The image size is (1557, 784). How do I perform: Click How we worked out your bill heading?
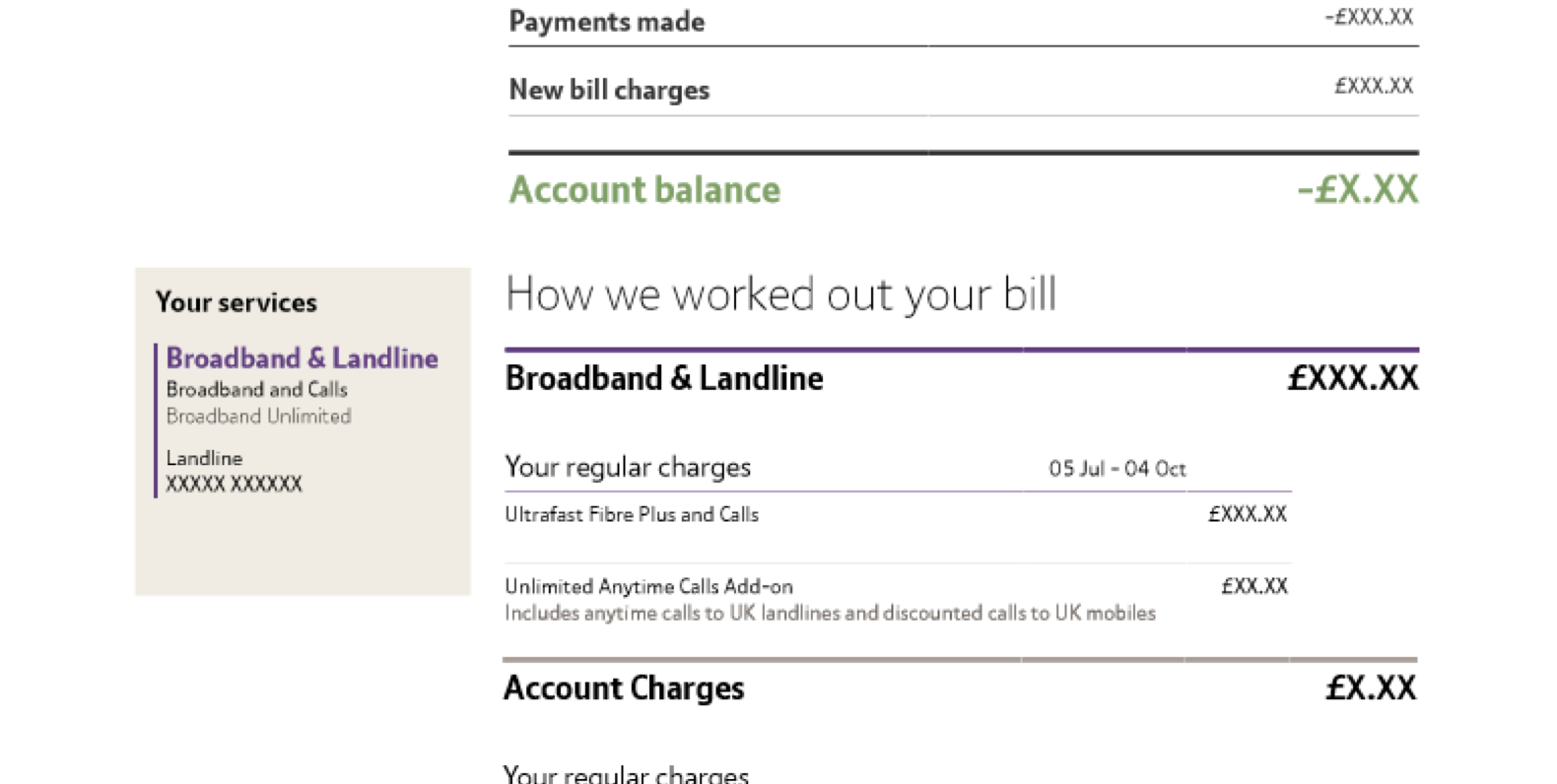click(x=780, y=294)
